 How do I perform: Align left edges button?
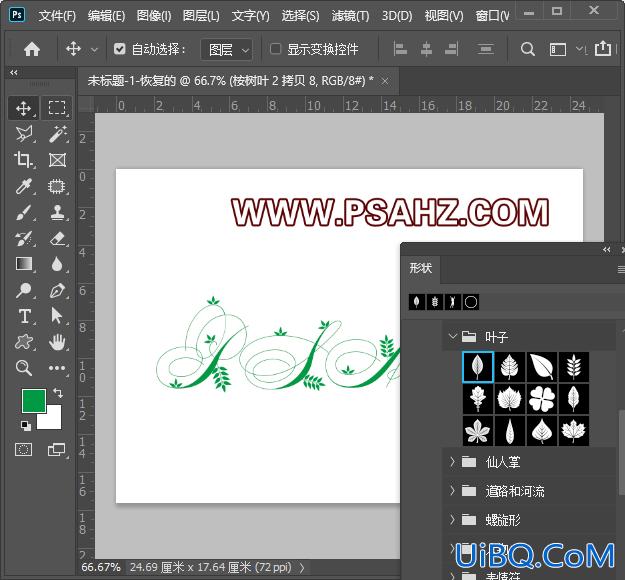[400, 49]
